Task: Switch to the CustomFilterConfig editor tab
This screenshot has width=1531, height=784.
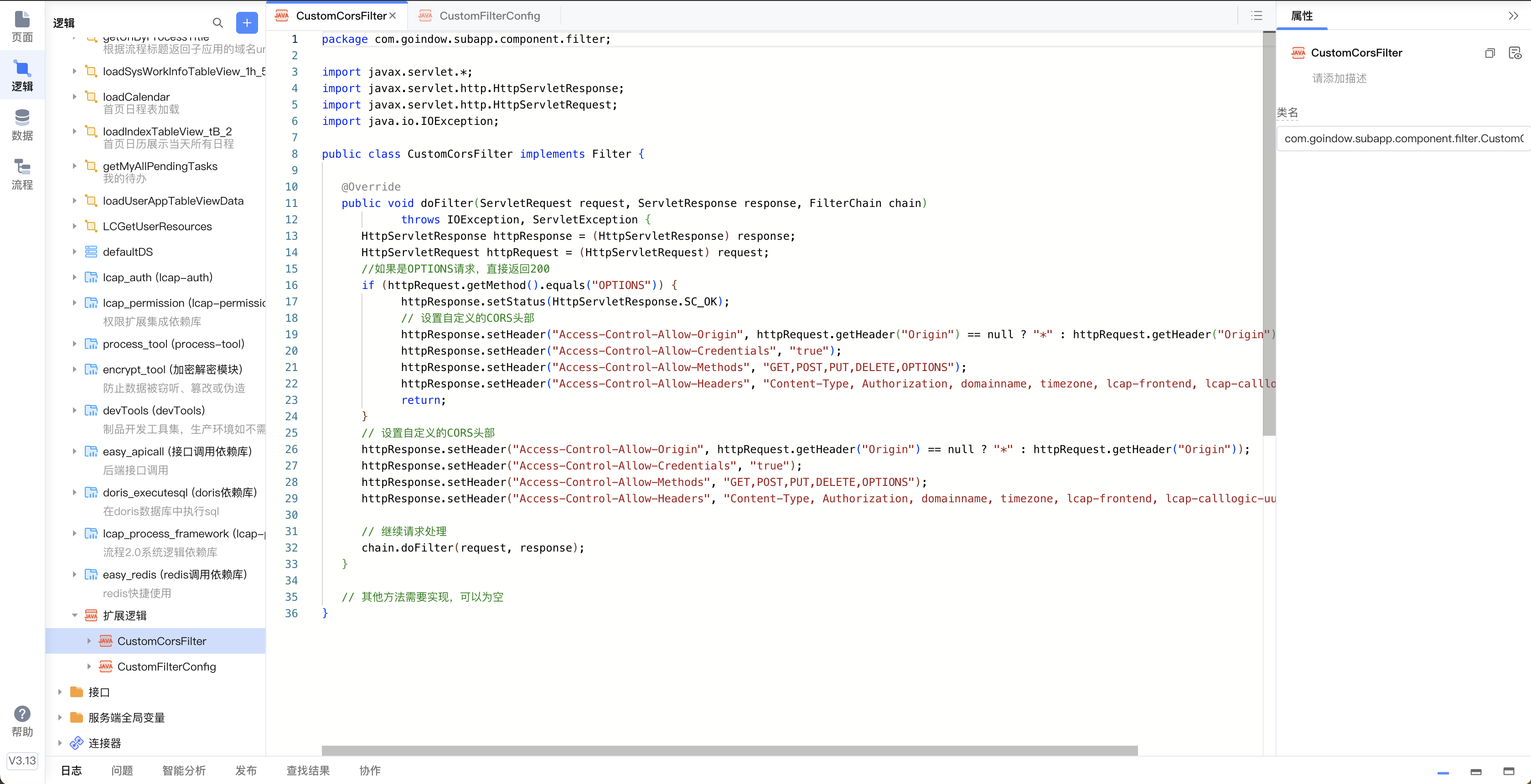Action: click(x=489, y=16)
